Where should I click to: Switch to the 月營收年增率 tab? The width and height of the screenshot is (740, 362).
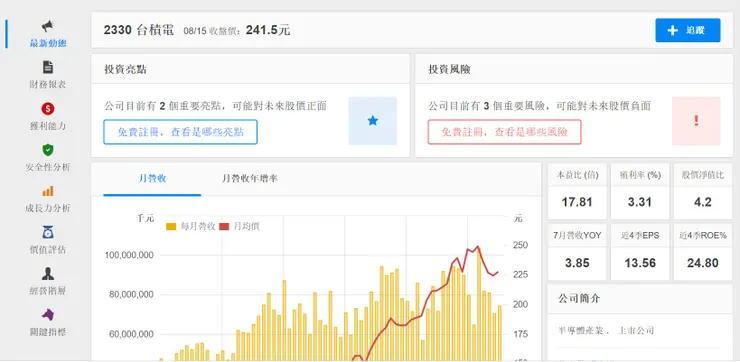[250, 179]
